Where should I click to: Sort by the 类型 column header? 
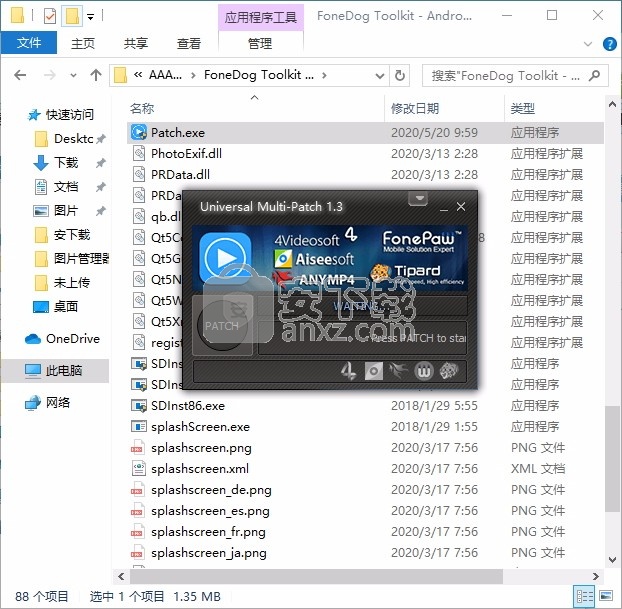click(523, 108)
